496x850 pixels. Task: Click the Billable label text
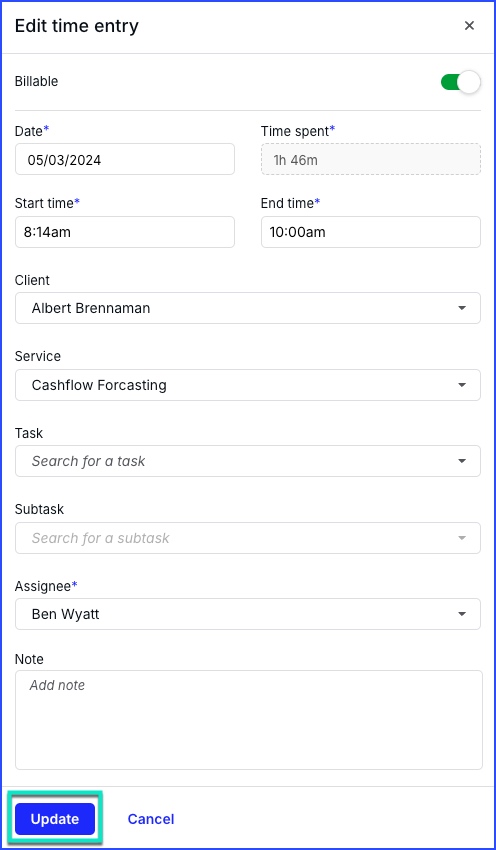(36, 81)
